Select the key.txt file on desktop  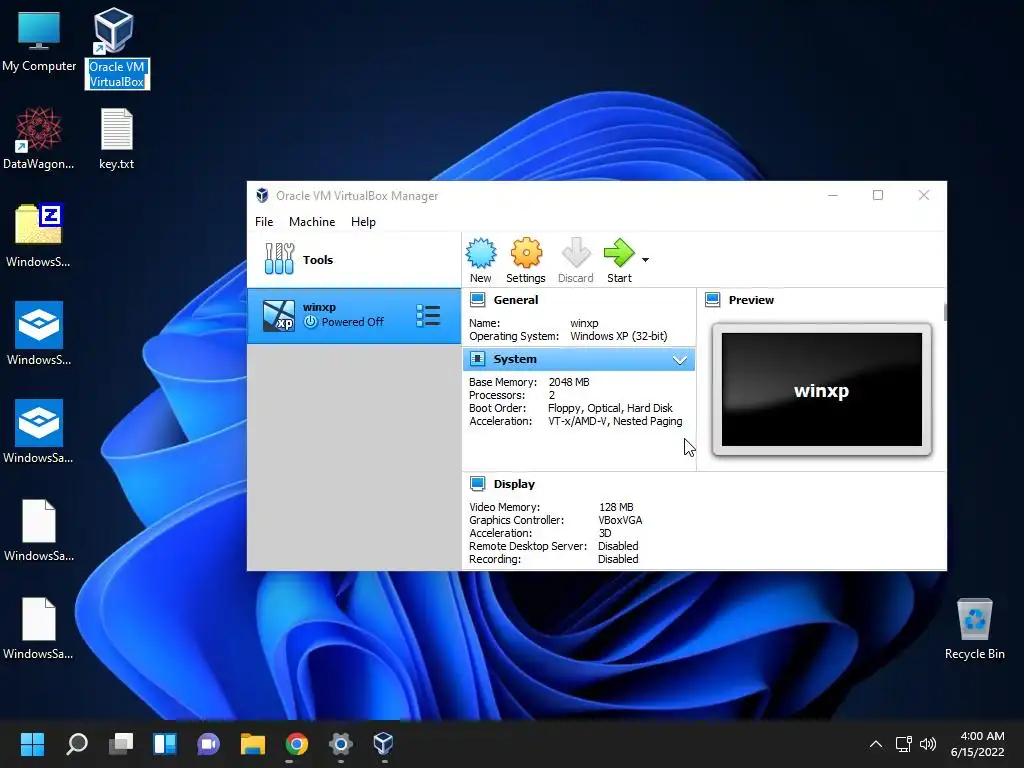[116, 140]
